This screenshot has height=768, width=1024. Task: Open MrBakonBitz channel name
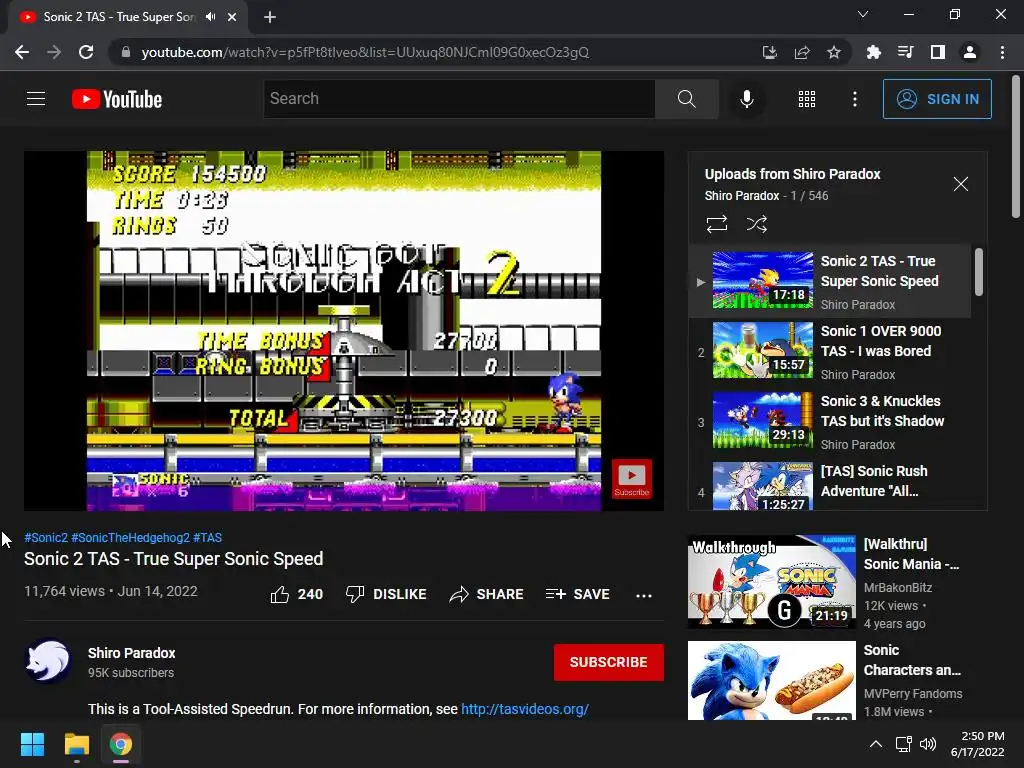pos(897,587)
